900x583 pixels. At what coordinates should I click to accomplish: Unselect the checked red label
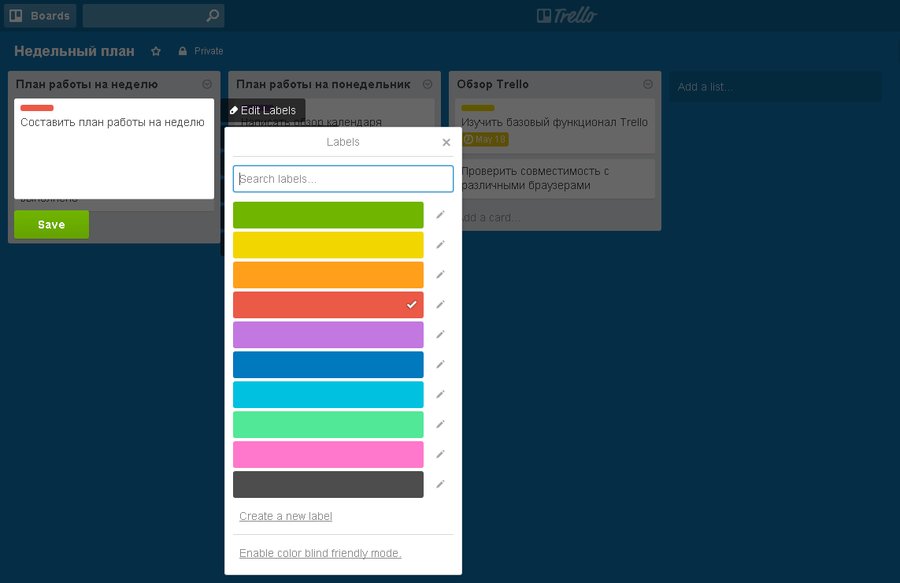[x=328, y=305]
